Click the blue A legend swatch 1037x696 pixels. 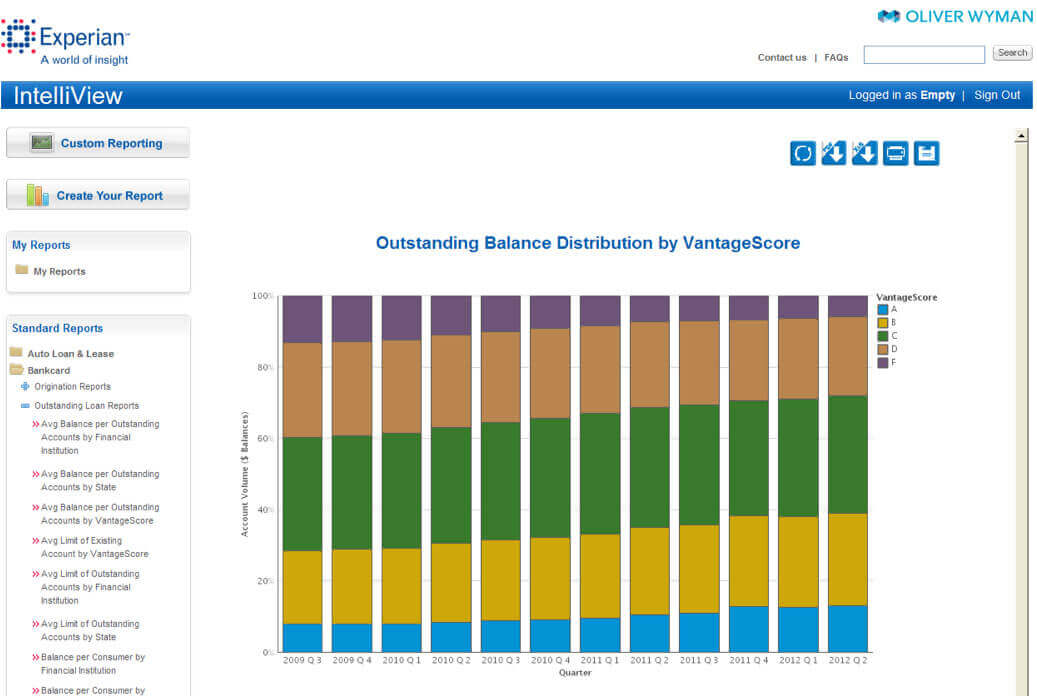883,310
